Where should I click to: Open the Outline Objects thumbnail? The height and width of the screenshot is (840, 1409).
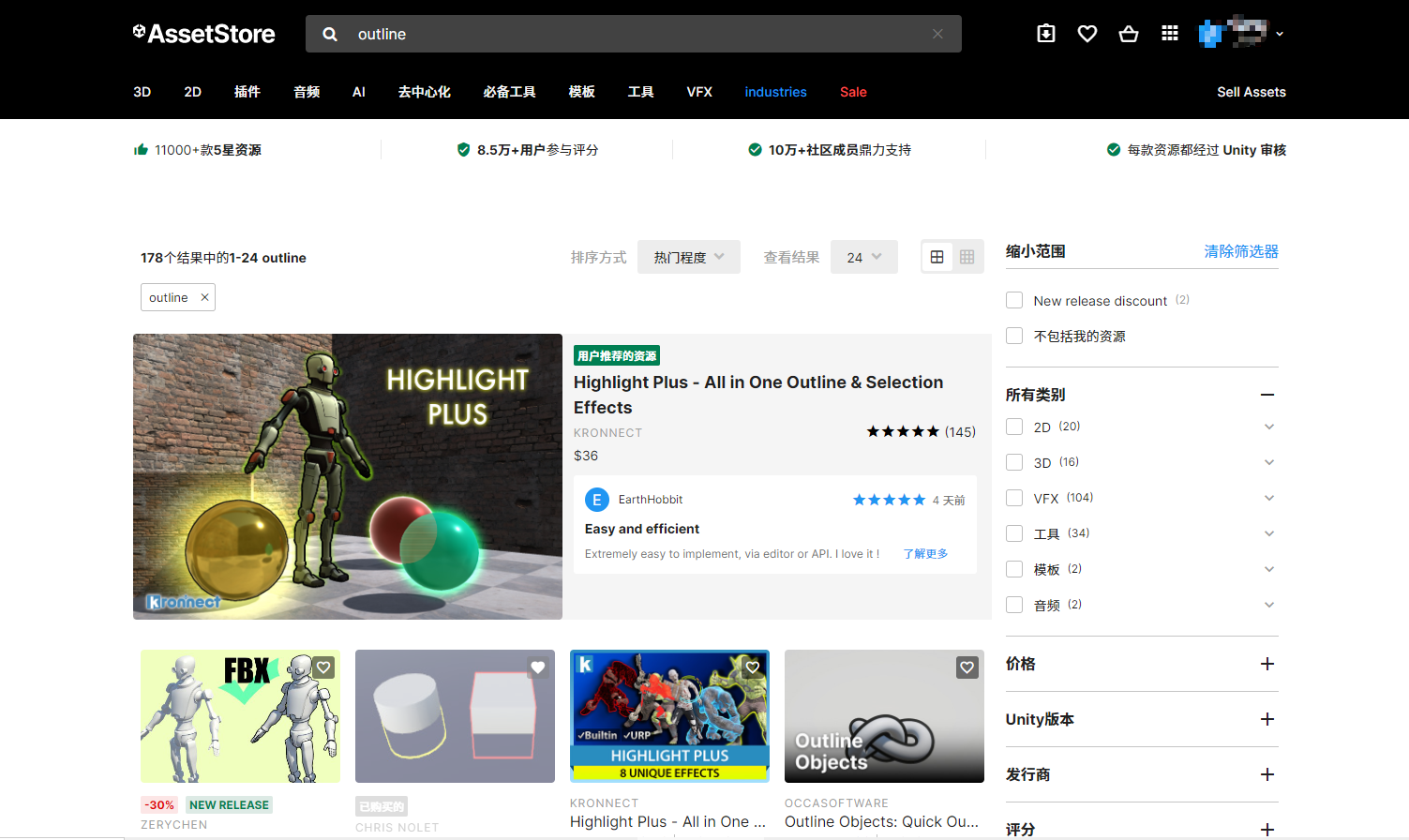click(x=884, y=716)
